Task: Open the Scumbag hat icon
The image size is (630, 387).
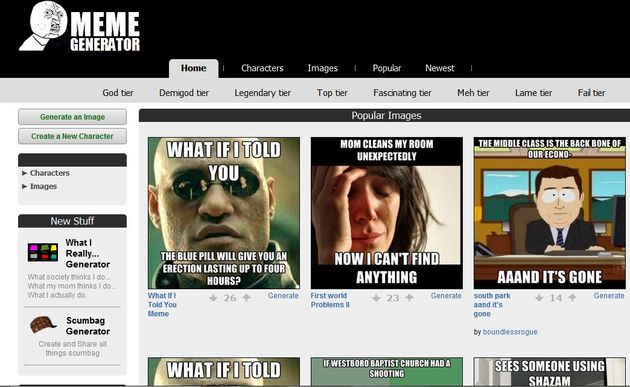Action: (43, 325)
